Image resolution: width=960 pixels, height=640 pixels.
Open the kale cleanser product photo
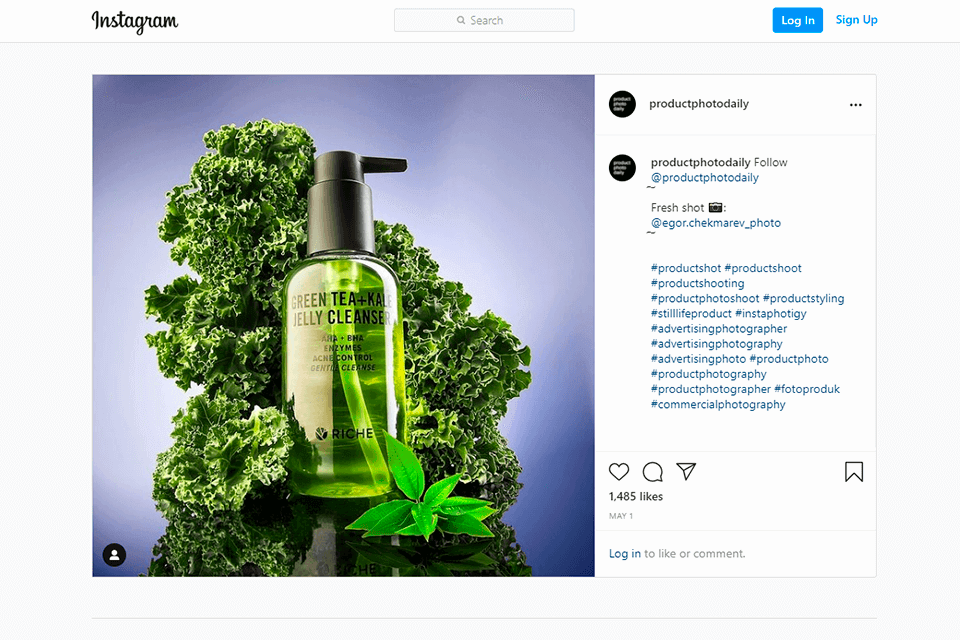click(x=343, y=326)
